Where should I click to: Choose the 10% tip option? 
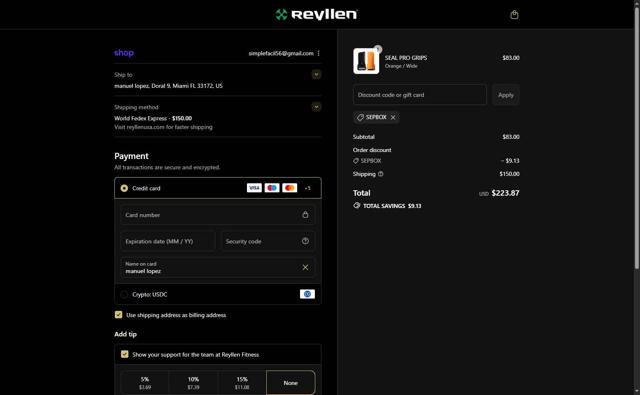tap(193, 383)
